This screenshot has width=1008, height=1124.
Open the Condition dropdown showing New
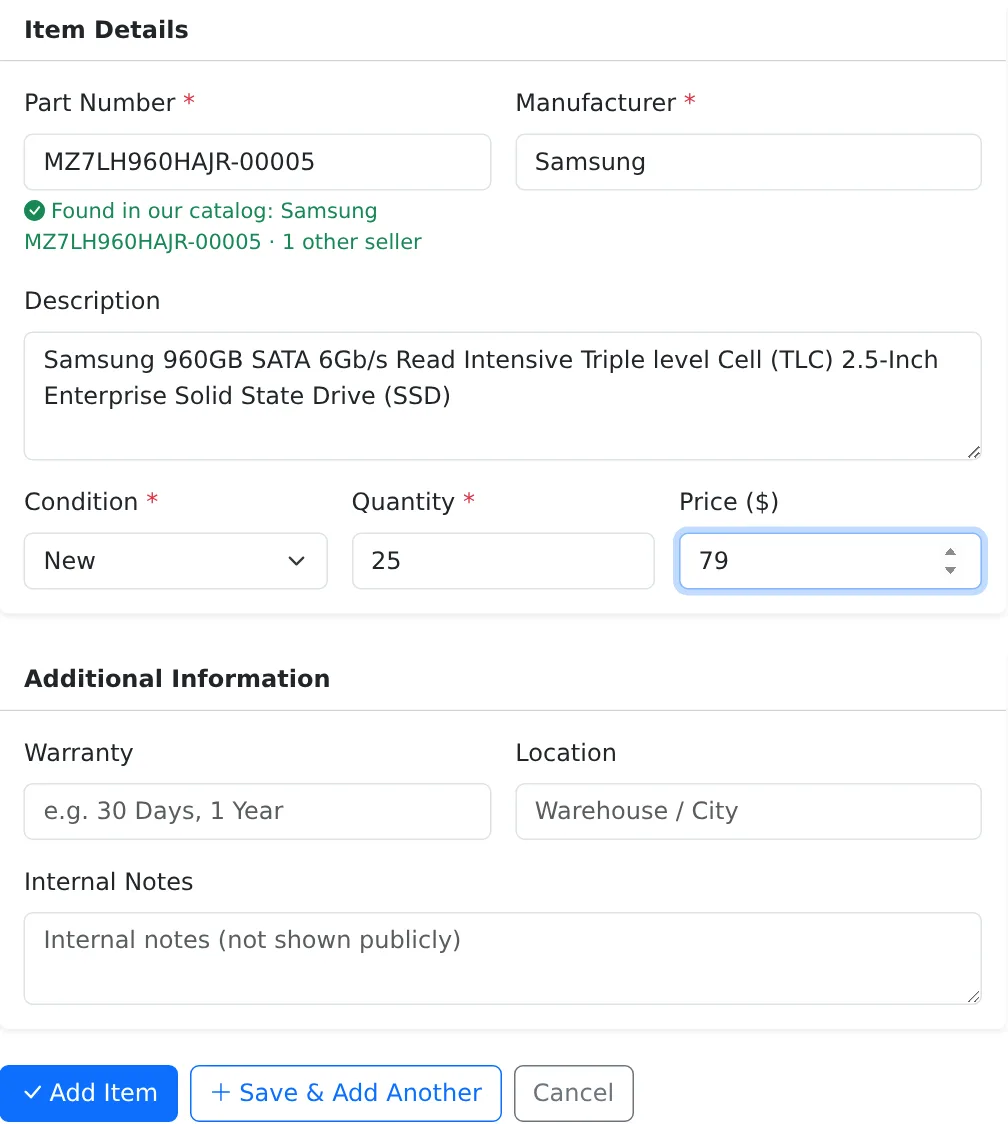176,561
